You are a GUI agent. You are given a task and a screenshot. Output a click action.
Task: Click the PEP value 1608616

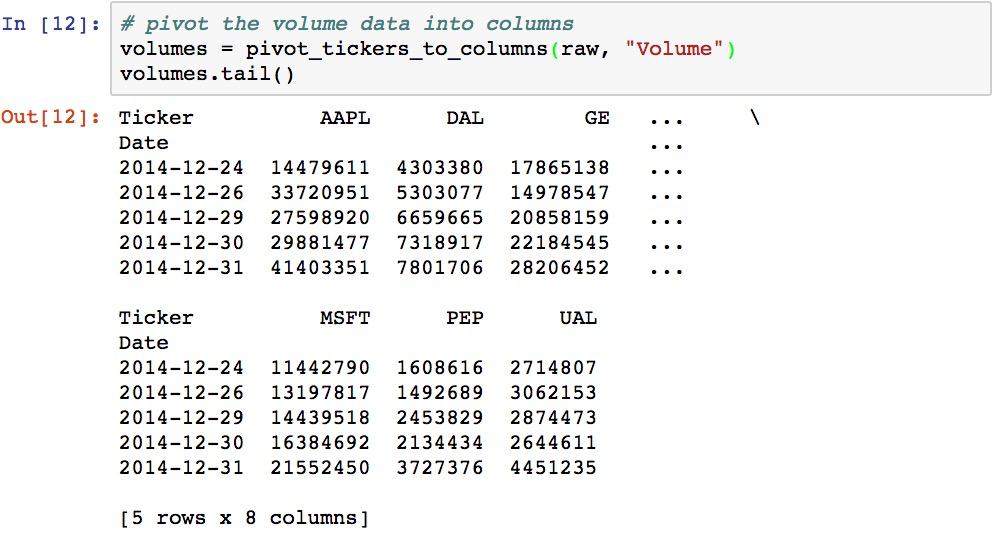coord(440,367)
